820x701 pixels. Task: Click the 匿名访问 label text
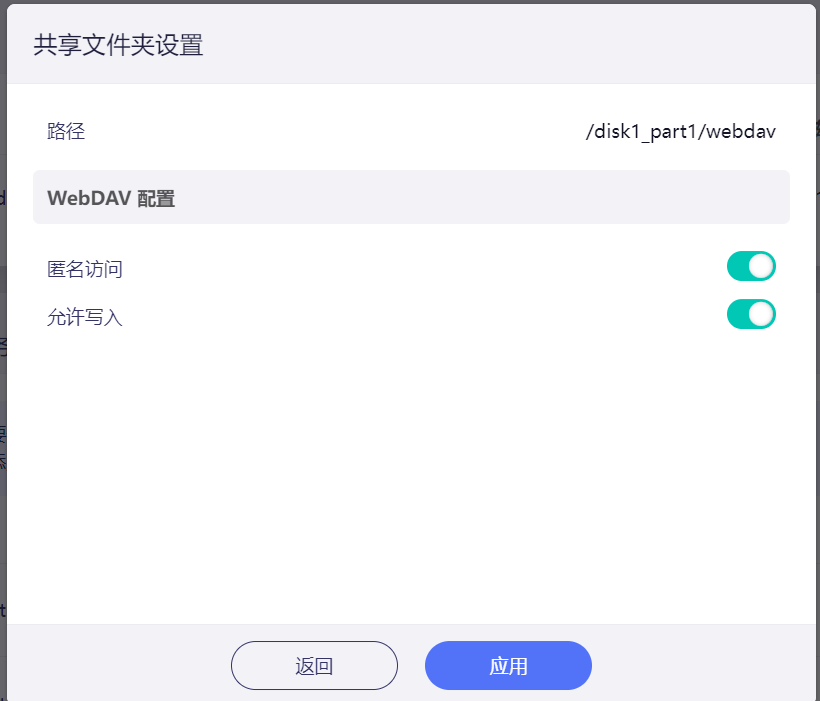point(85,269)
